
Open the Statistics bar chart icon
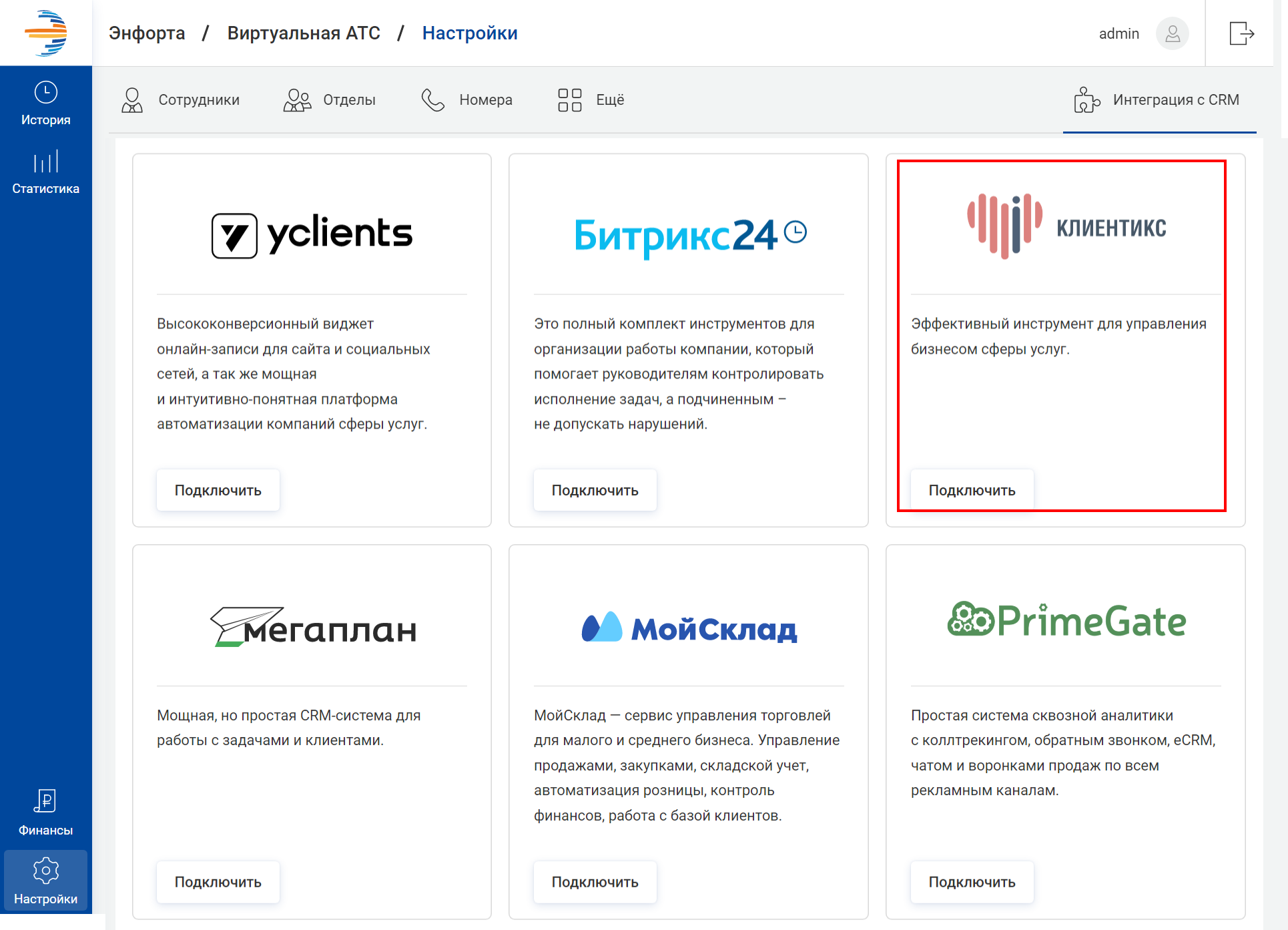[46, 161]
